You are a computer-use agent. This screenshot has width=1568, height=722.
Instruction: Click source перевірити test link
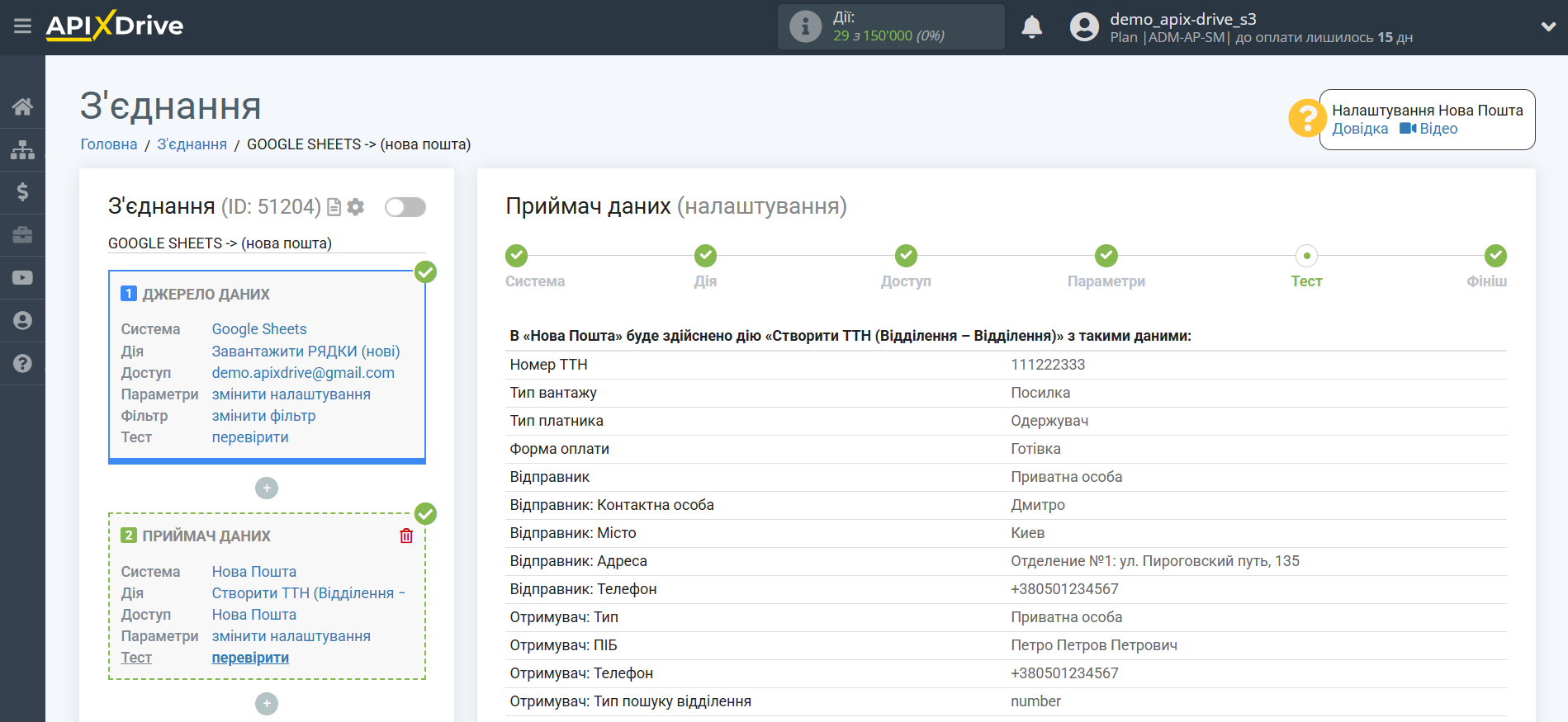(x=250, y=437)
